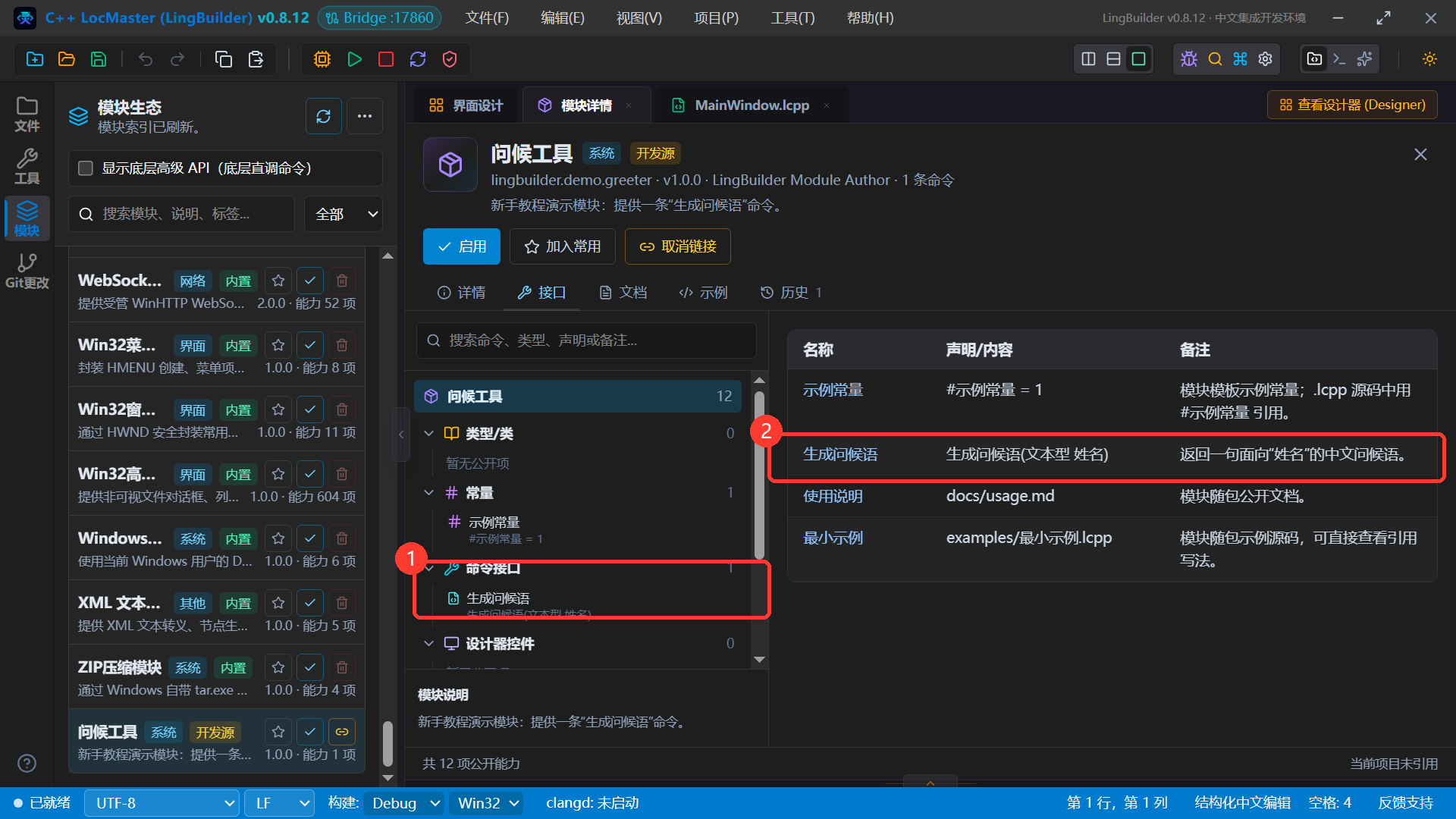Image resolution: width=1456 pixels, height=819 pixels.
Task: Click 加入常用 button
Action: (563, 246)
